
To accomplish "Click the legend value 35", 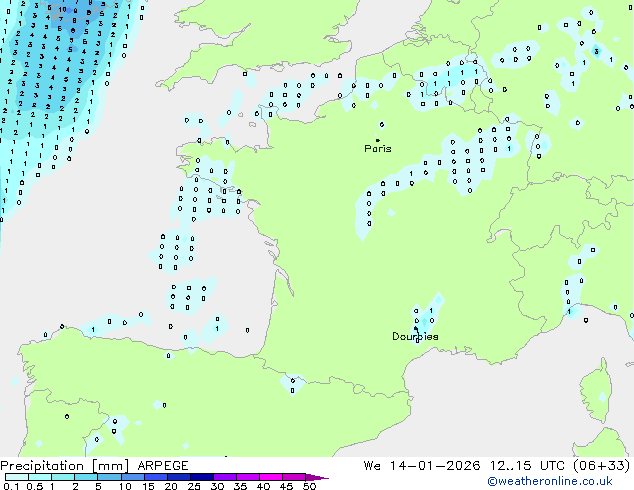I will pyautogui.click(x=240, y=486).
